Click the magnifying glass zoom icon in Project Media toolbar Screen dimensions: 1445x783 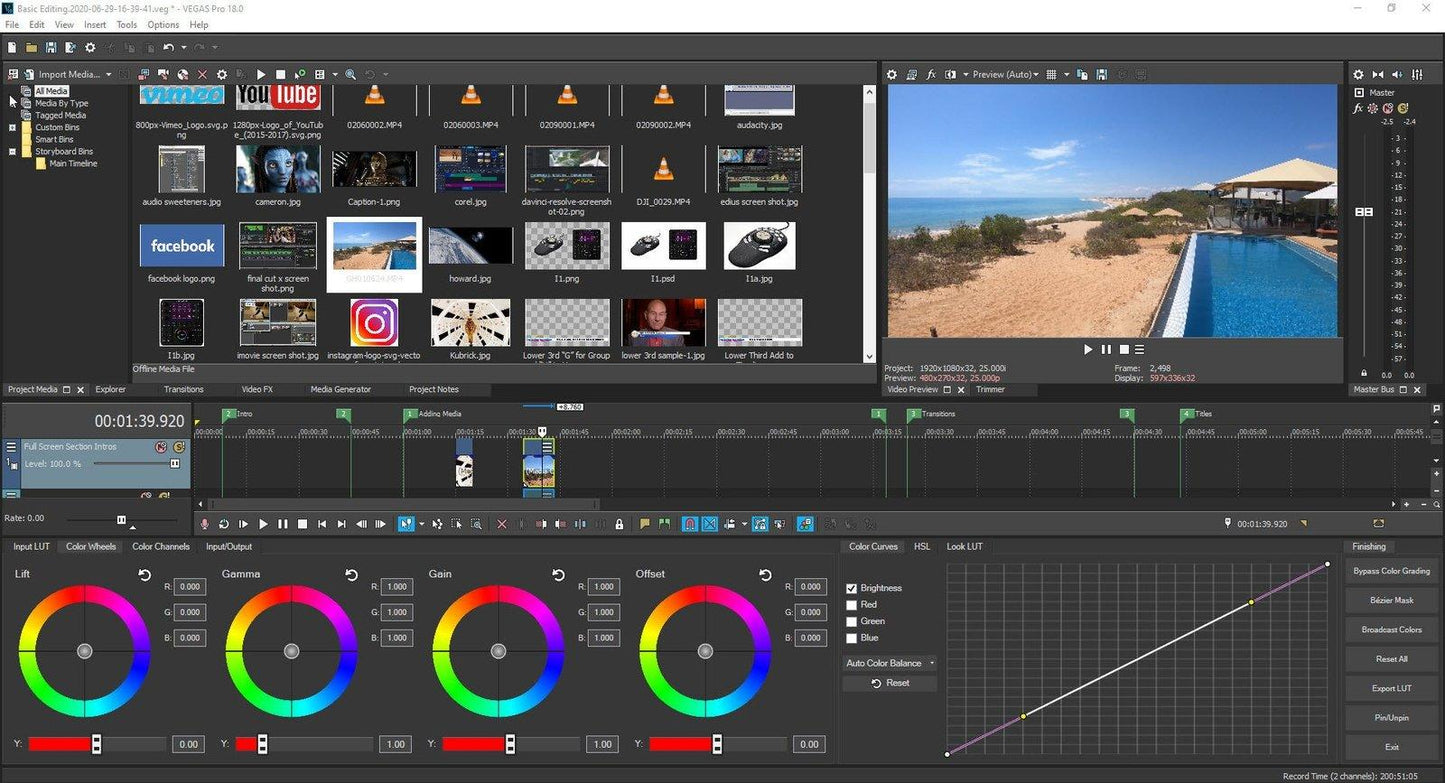pos(351,74)
